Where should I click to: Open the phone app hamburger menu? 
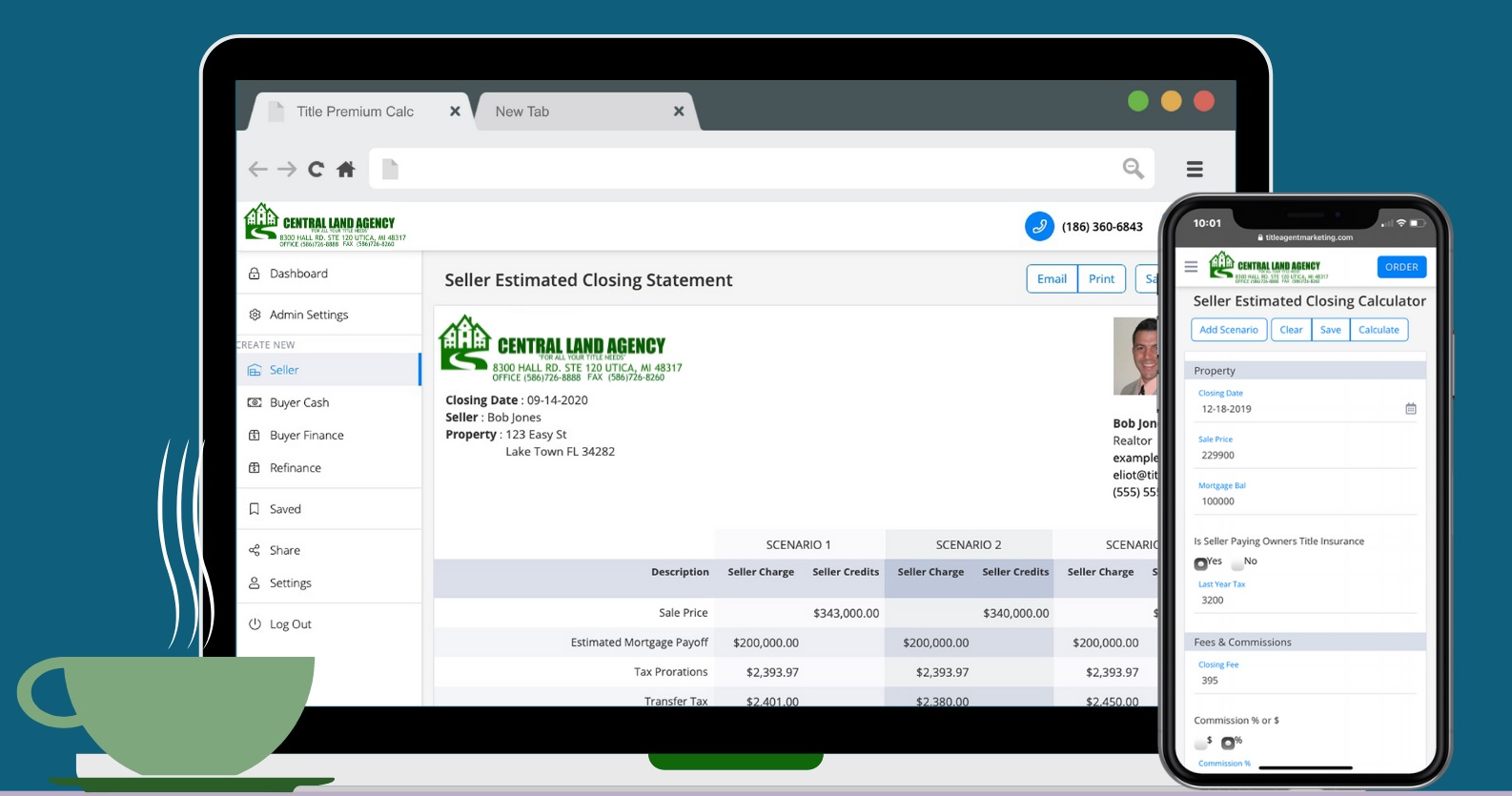1191,267
